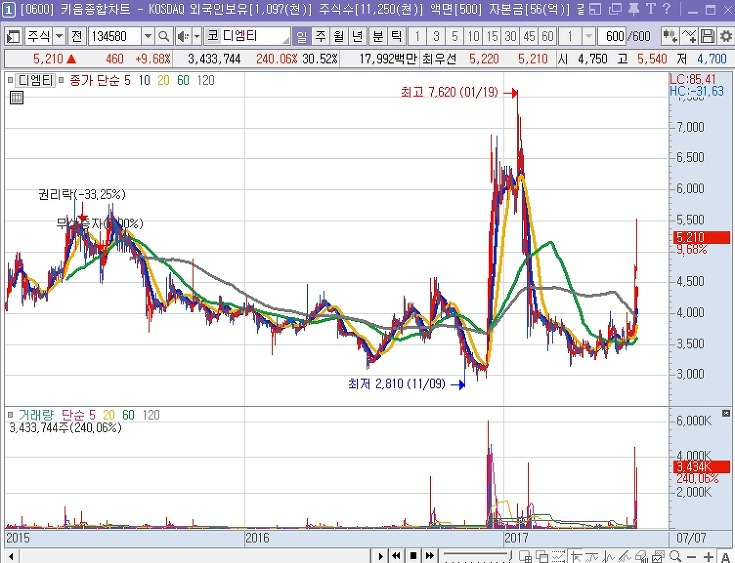This screenshot has height=563, width=735.
Task: Open chart settings gear icon
Action: [x=726, y=36]
